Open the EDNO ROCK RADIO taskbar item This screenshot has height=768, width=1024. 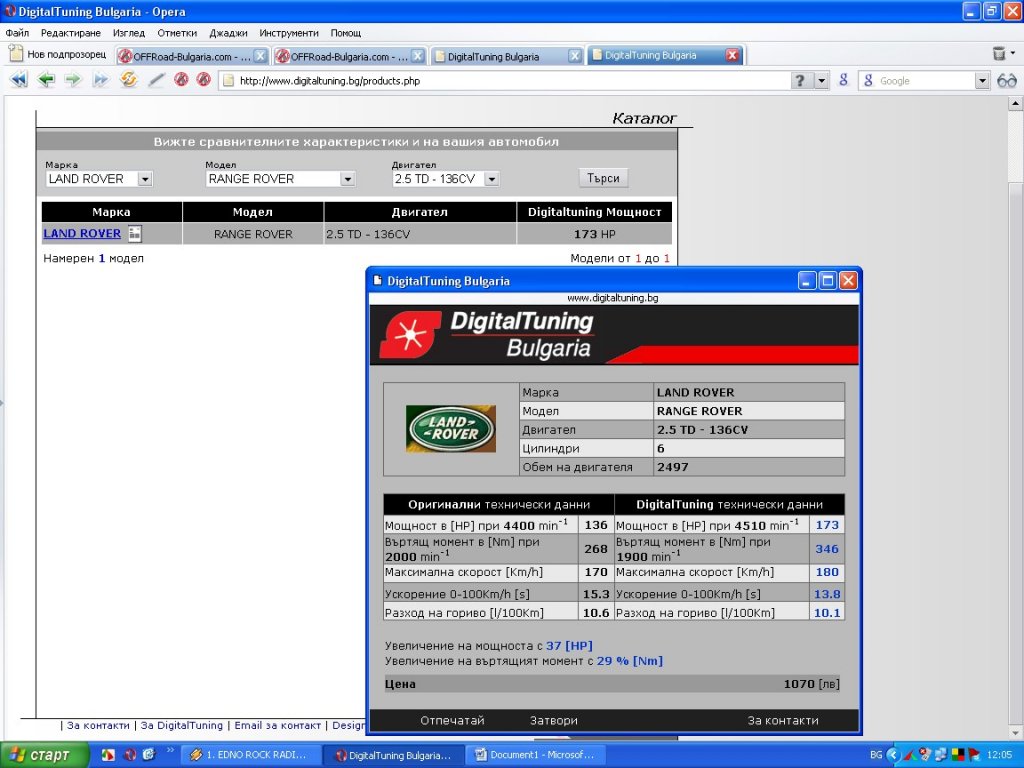(x=251, y=755)
